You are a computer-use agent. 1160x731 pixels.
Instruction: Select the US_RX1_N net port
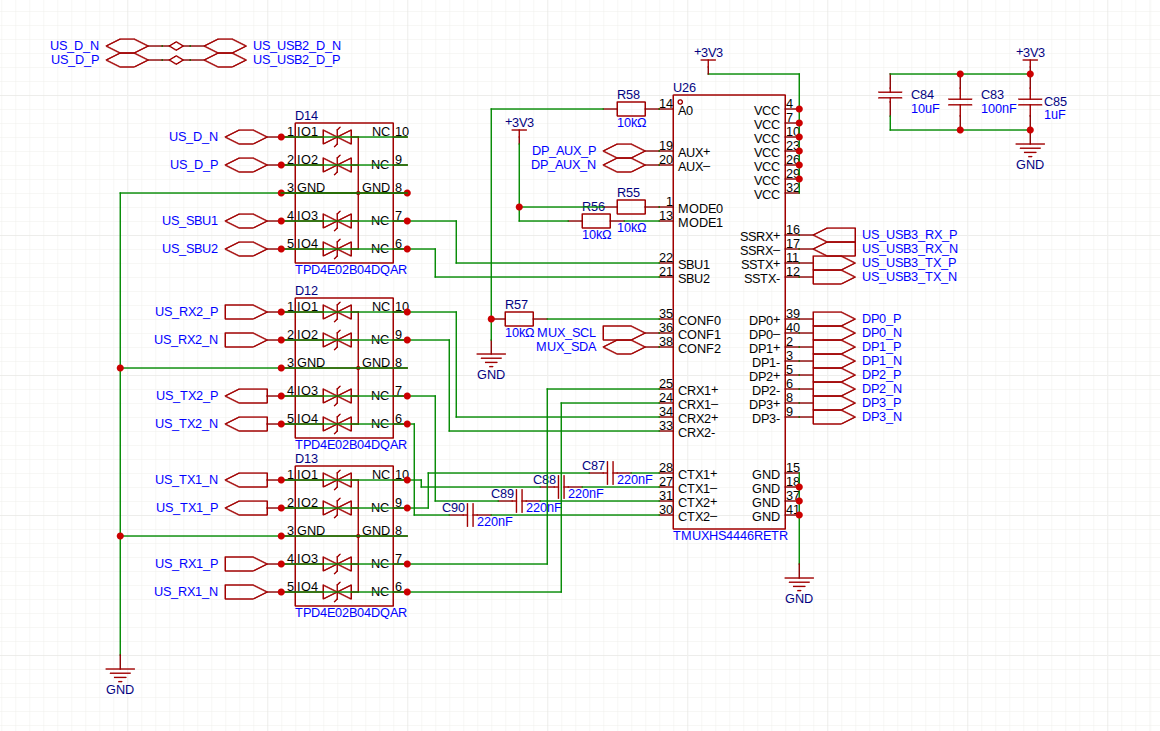tap(246, 592)
